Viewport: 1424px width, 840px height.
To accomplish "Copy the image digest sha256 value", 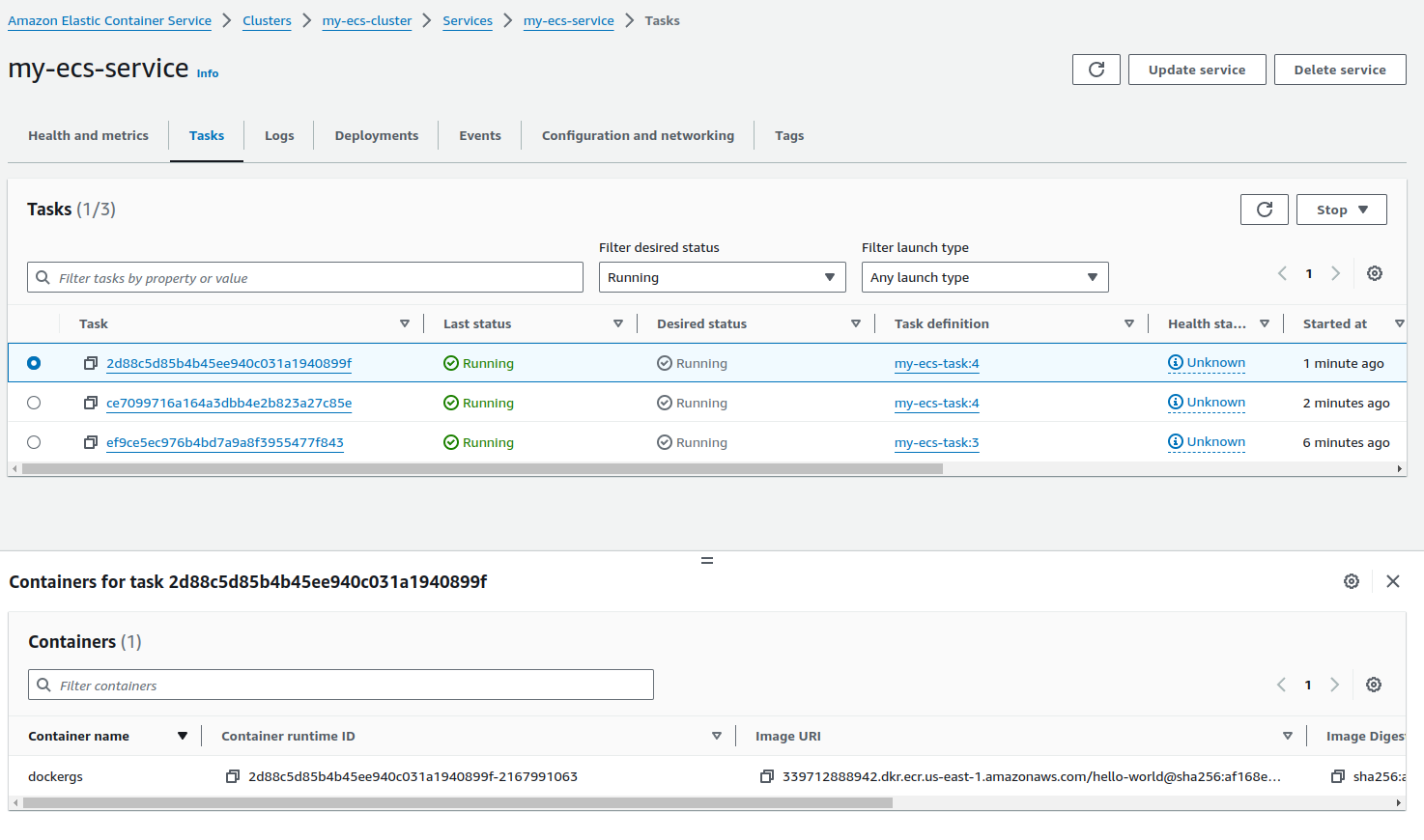I will pos(1338,776).
